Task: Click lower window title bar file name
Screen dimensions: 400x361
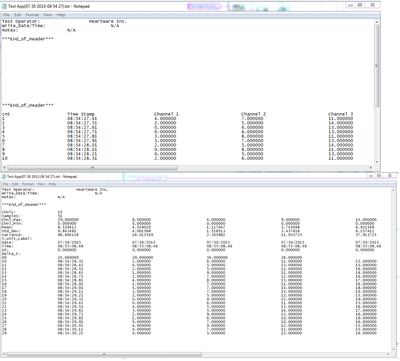Action: coord(42,177)
